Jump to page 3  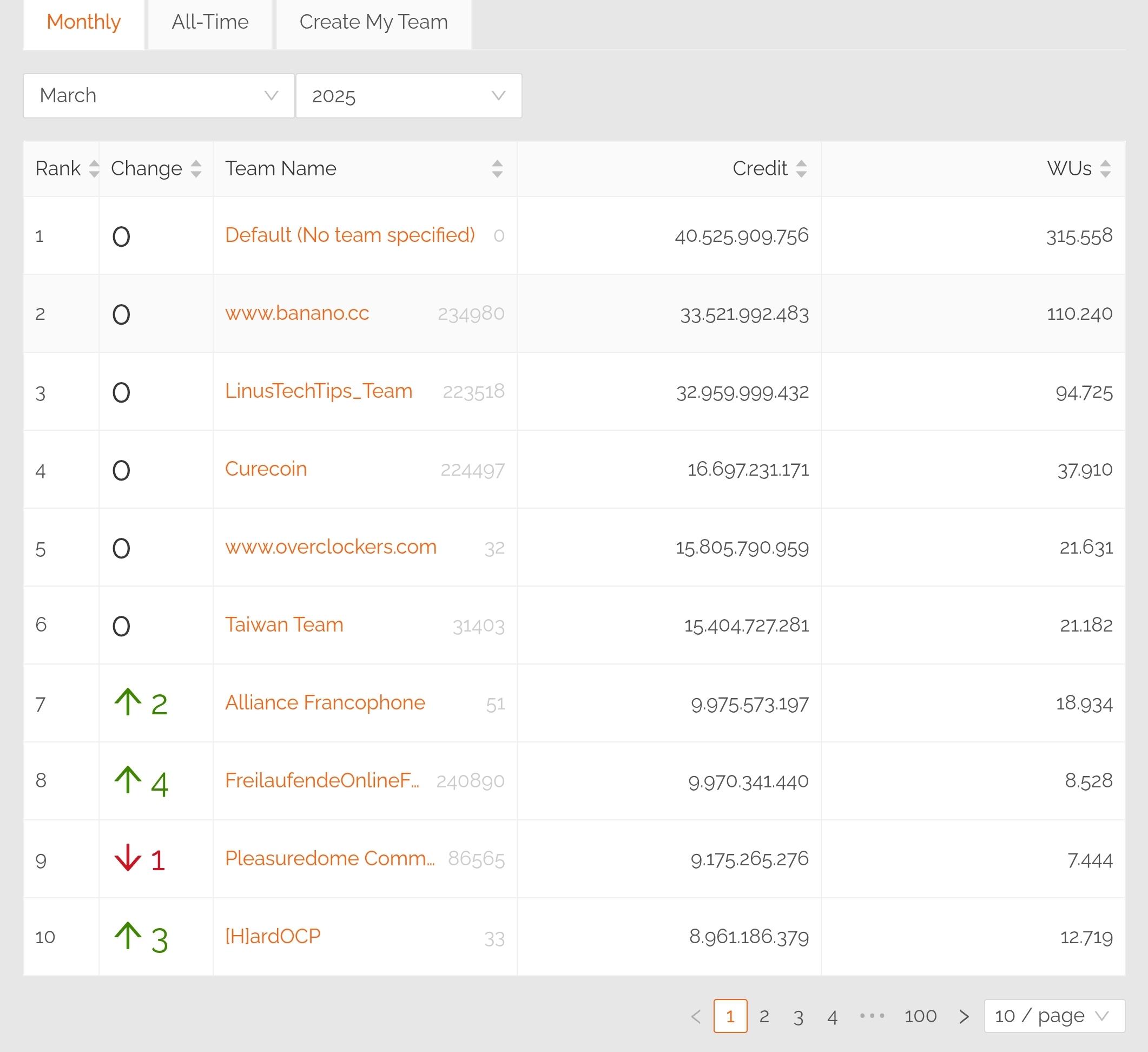pyautogui.click(x=799, y=1016)
